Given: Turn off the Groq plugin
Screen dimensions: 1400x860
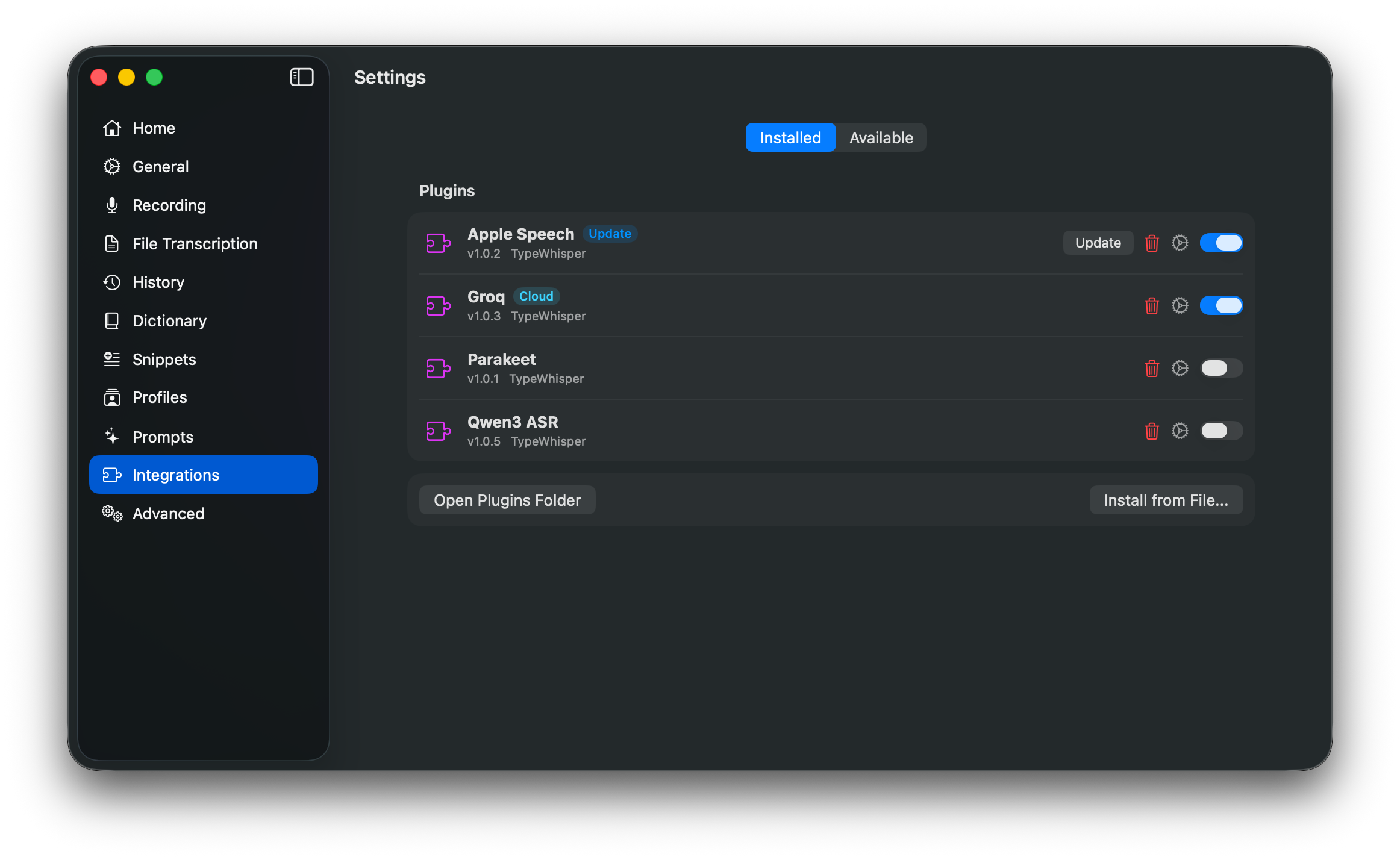Looking at the screenshot, I should (1221, 305).
